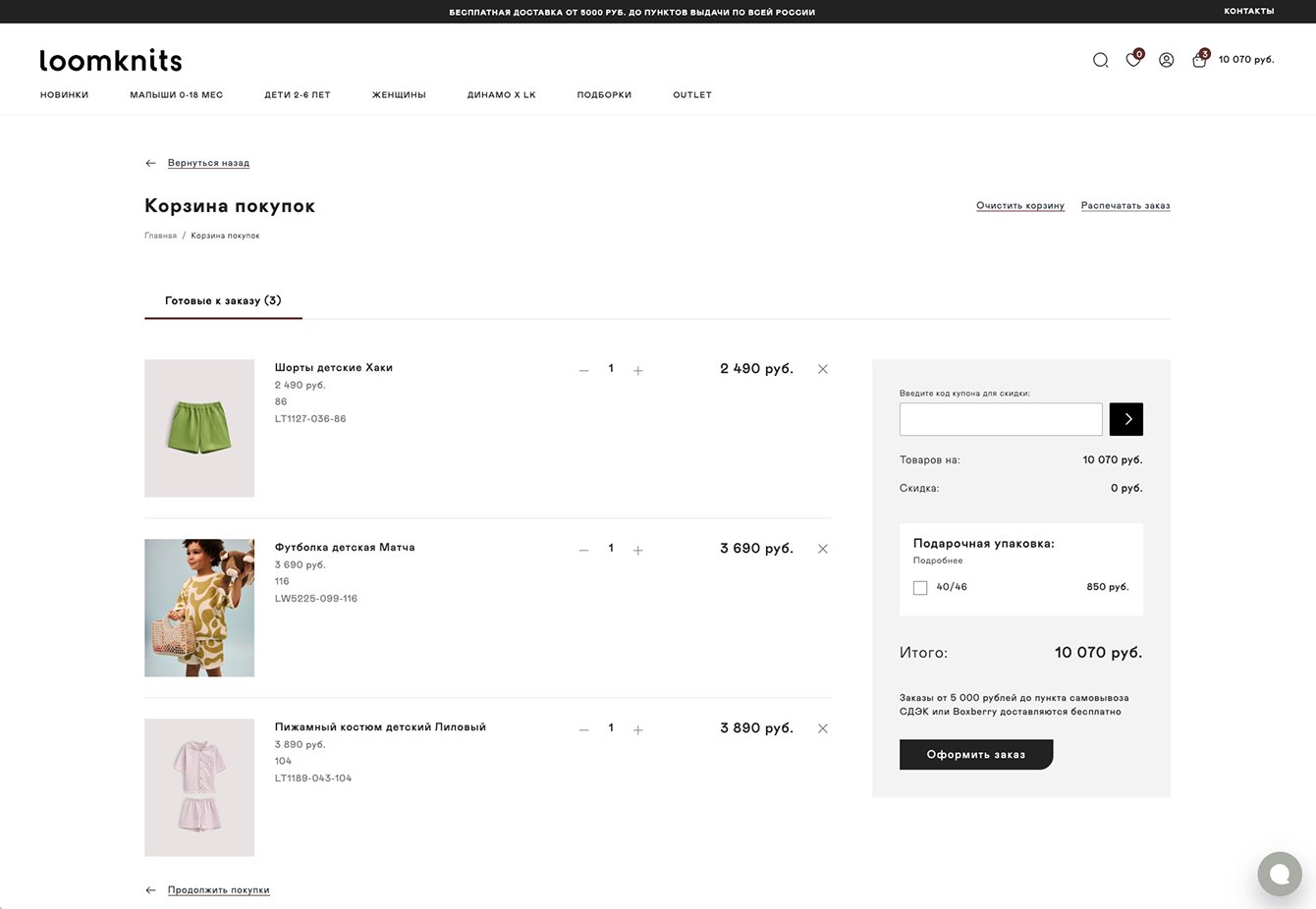Click the coupon code input field
This screenshot has width=1316, height=909.
1000,419
